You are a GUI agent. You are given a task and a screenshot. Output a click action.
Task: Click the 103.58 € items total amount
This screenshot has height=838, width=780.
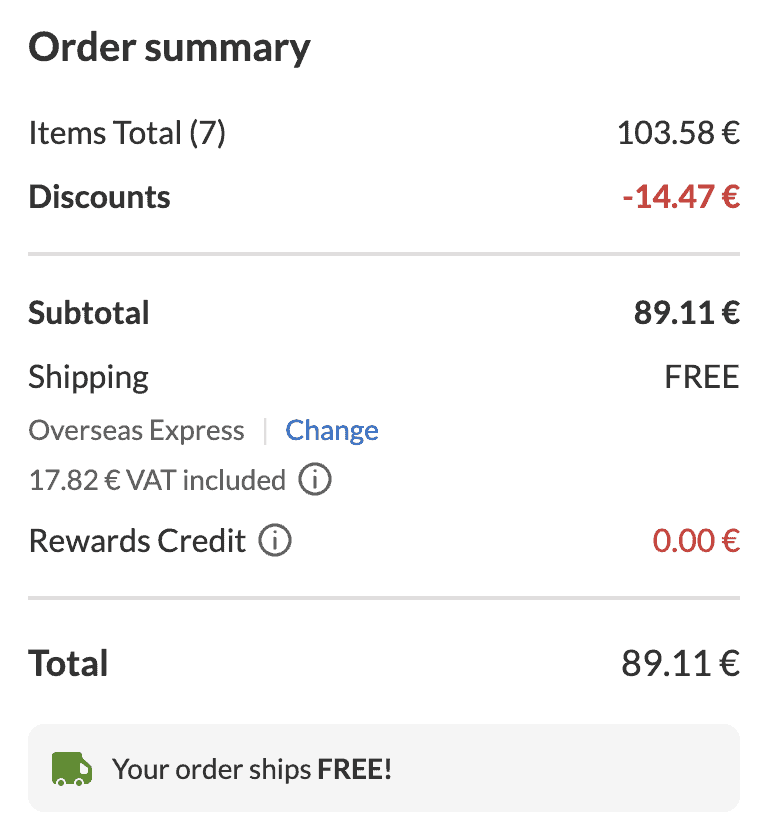pos(678,133)
